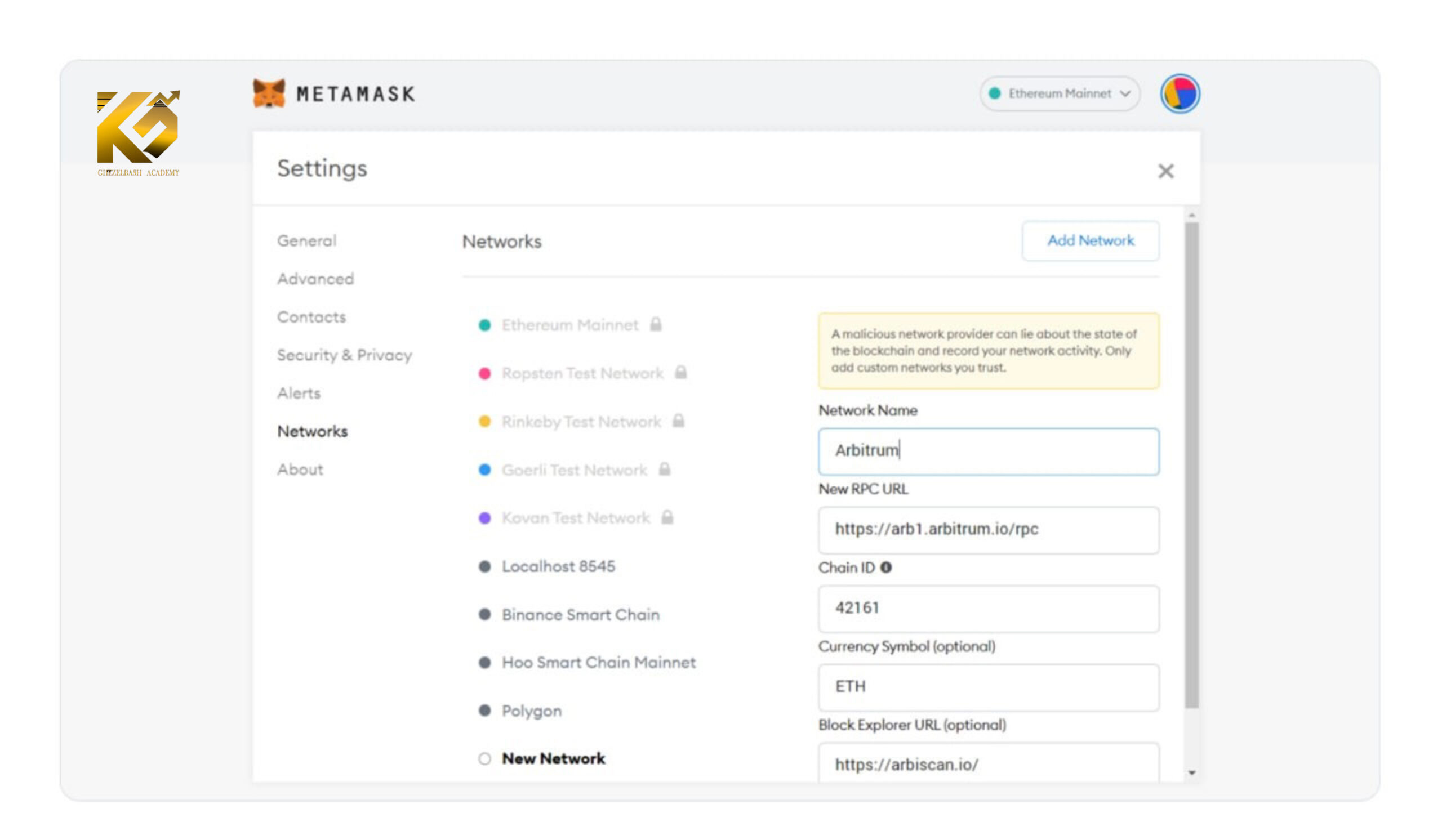
Task: Click the blue dot beside Goerli Test Network
Action: coord(484,470)
